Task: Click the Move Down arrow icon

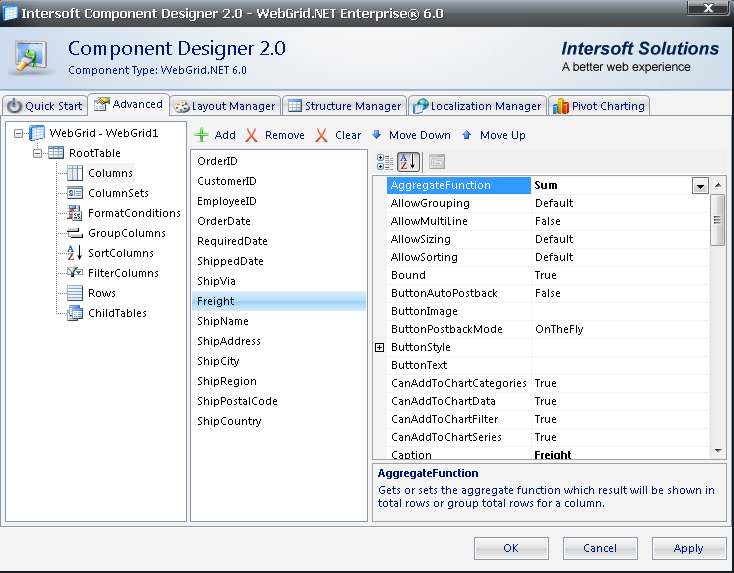Action: pos(376,135)
